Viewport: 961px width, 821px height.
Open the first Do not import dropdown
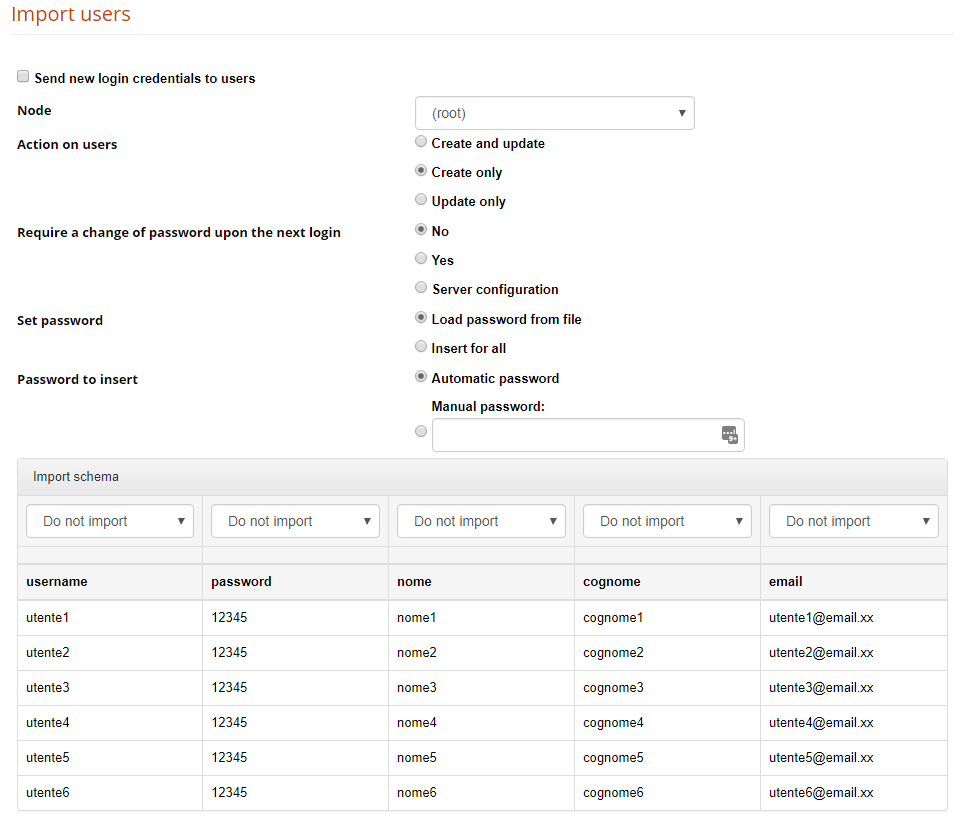click(x=109, y=521)
